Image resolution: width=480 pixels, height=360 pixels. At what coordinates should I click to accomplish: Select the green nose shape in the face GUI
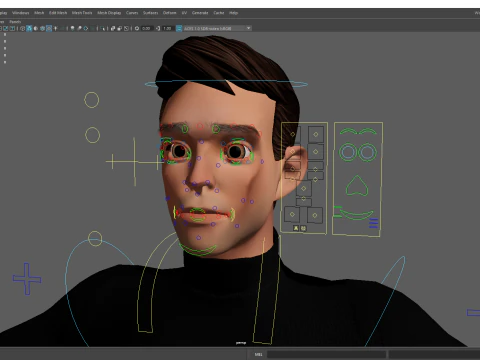357,186
